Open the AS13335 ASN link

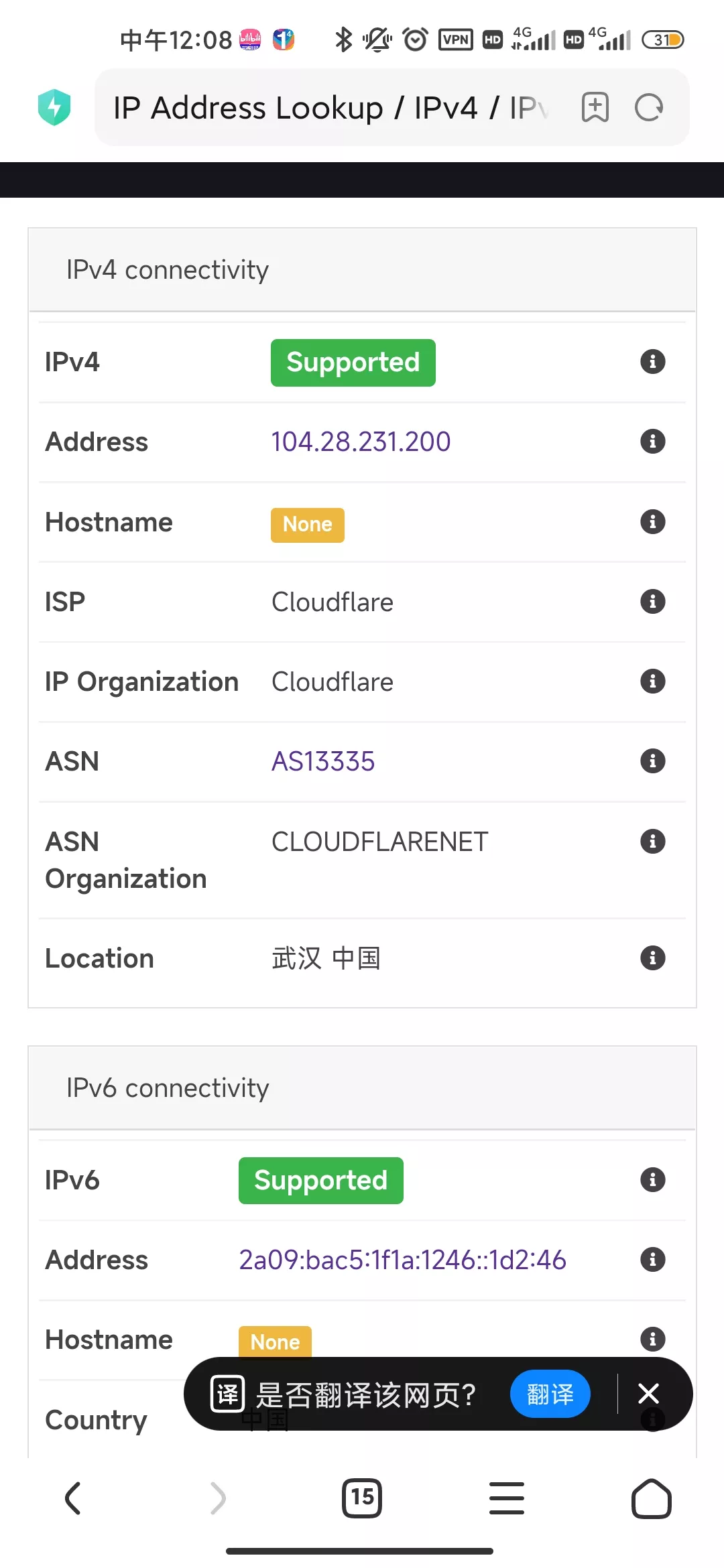323,762
